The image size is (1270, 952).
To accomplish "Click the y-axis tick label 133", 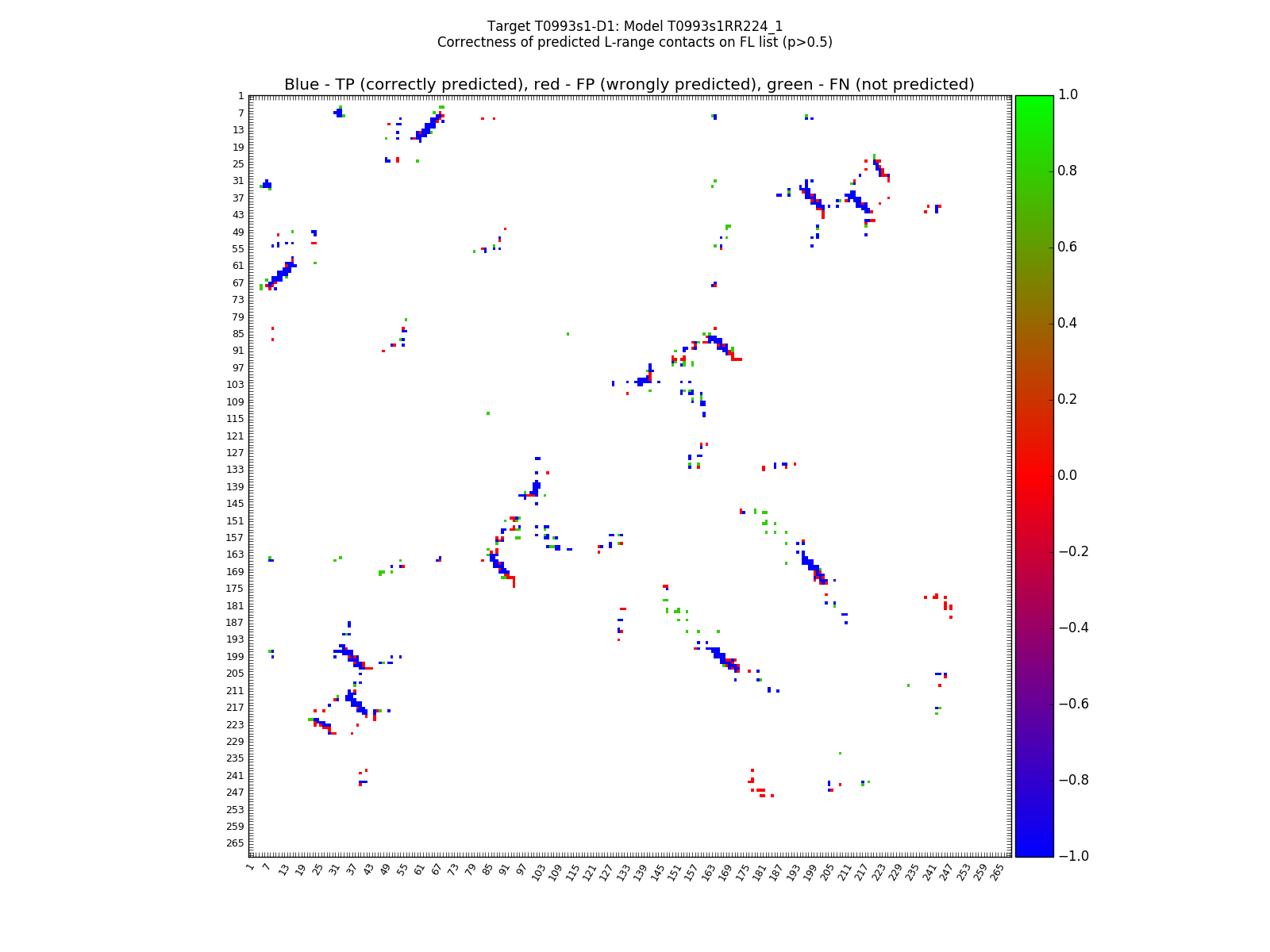I will click(236, 470).
